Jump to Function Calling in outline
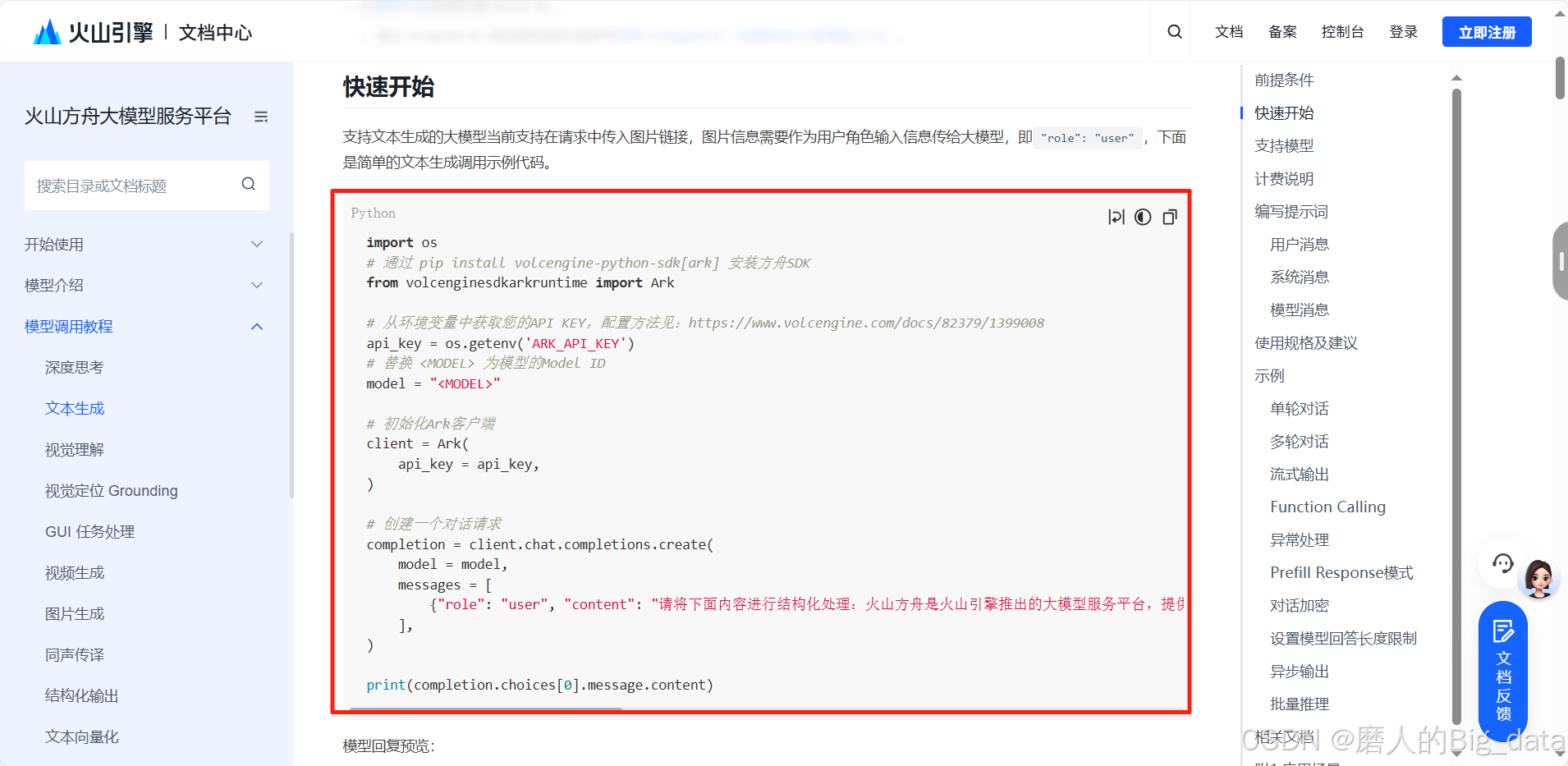Screen dimensions: 1568x766 pos(1327,507)
